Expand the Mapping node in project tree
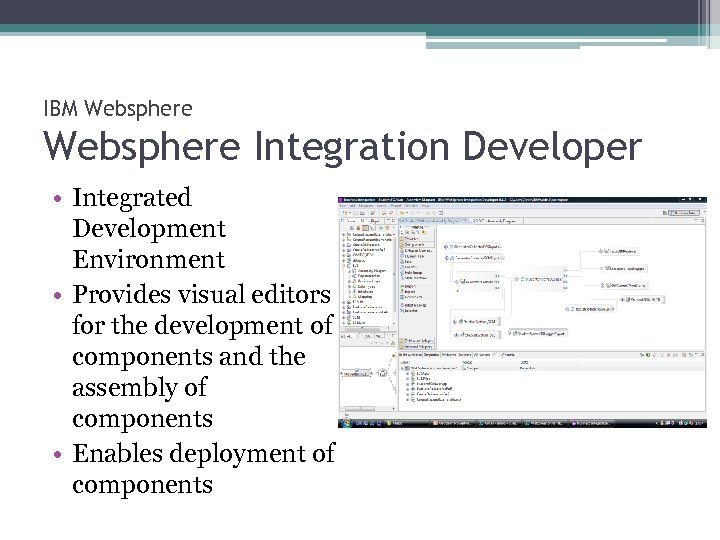 click(349, 297)
